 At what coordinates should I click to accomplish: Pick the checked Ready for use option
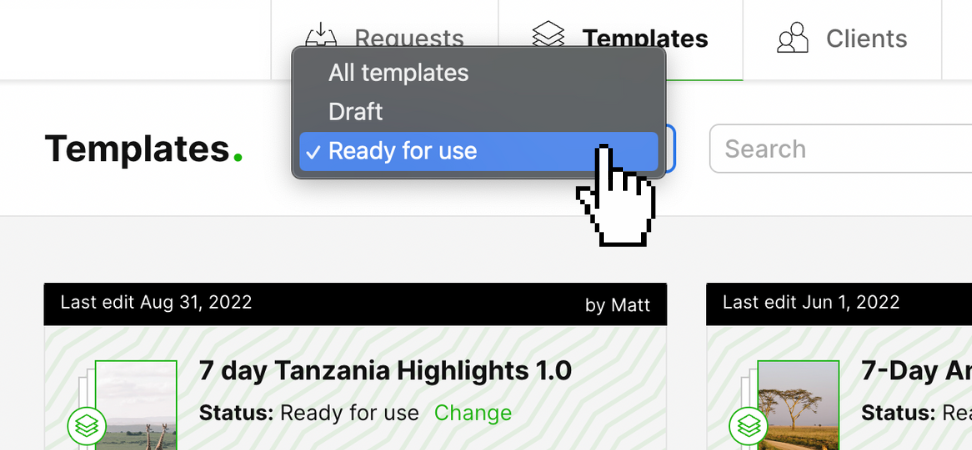pyautogui.click(x=402, y=151)
